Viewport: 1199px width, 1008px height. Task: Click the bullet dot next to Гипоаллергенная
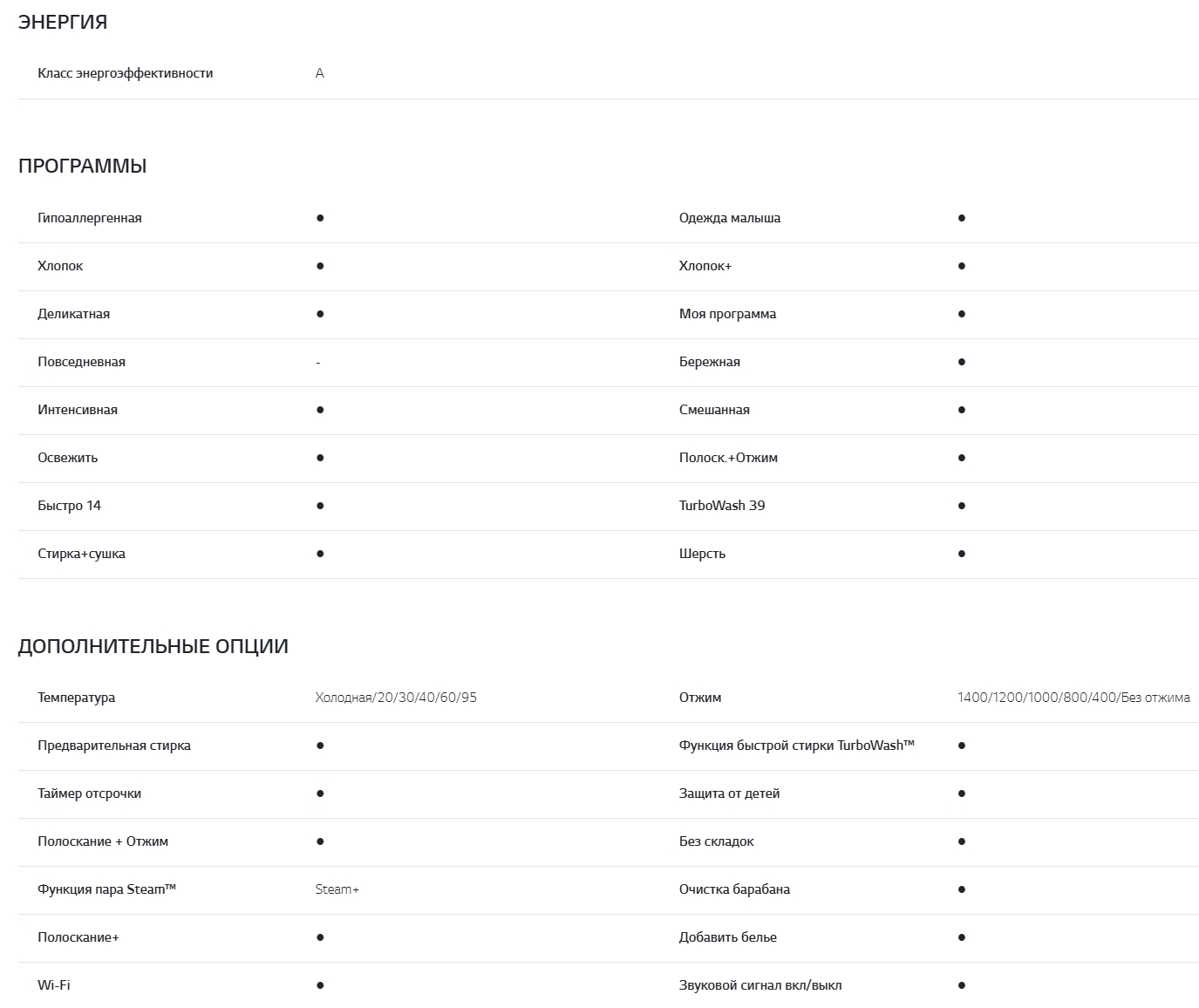pos(320,218)
